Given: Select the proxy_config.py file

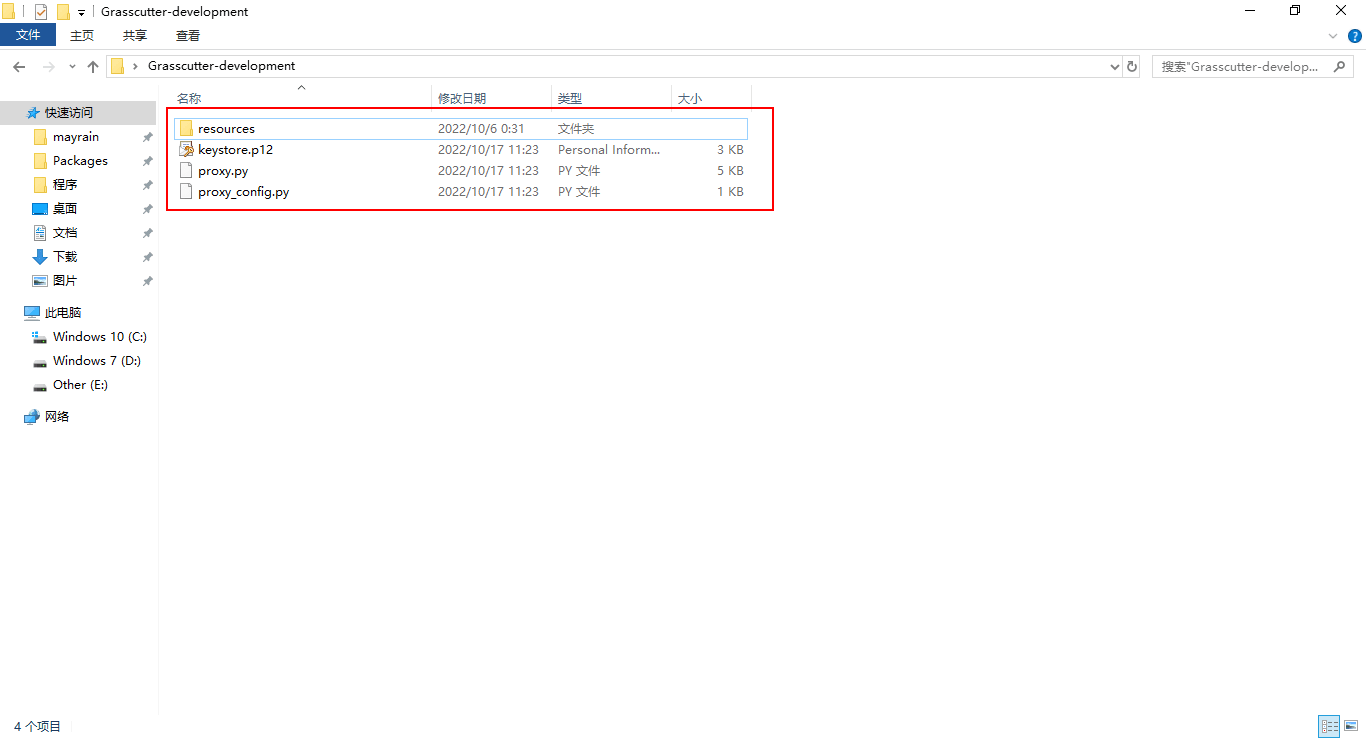Looking at the screenshot, I should [243, 192].
